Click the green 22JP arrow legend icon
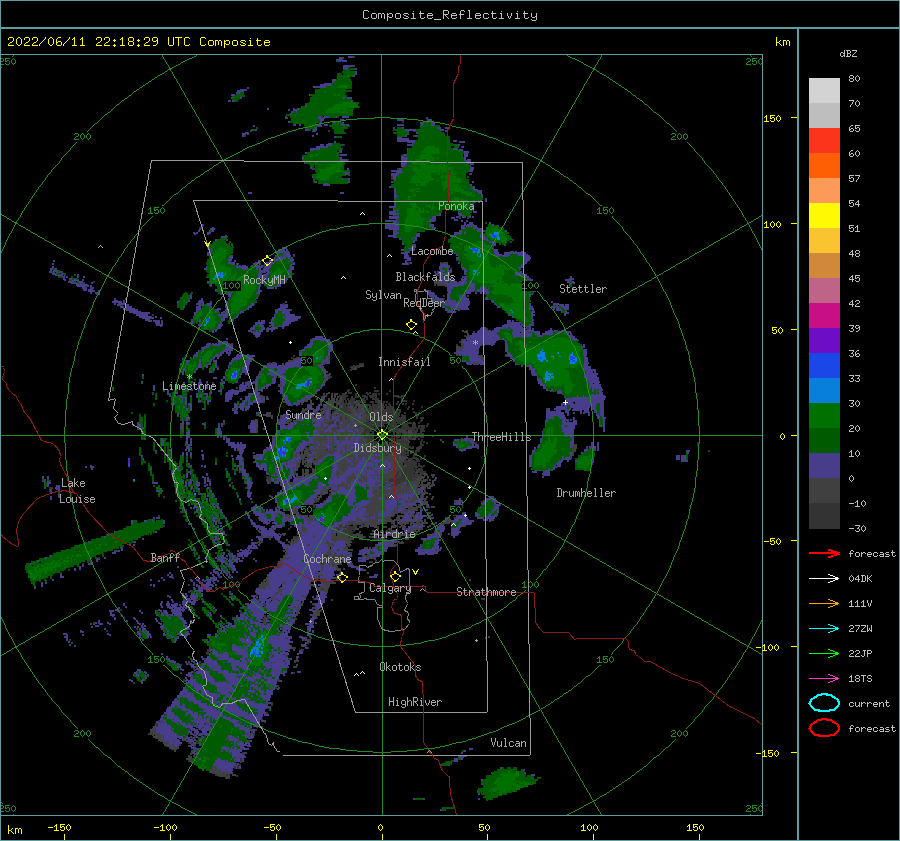900x841 pixels. (824, 653)
